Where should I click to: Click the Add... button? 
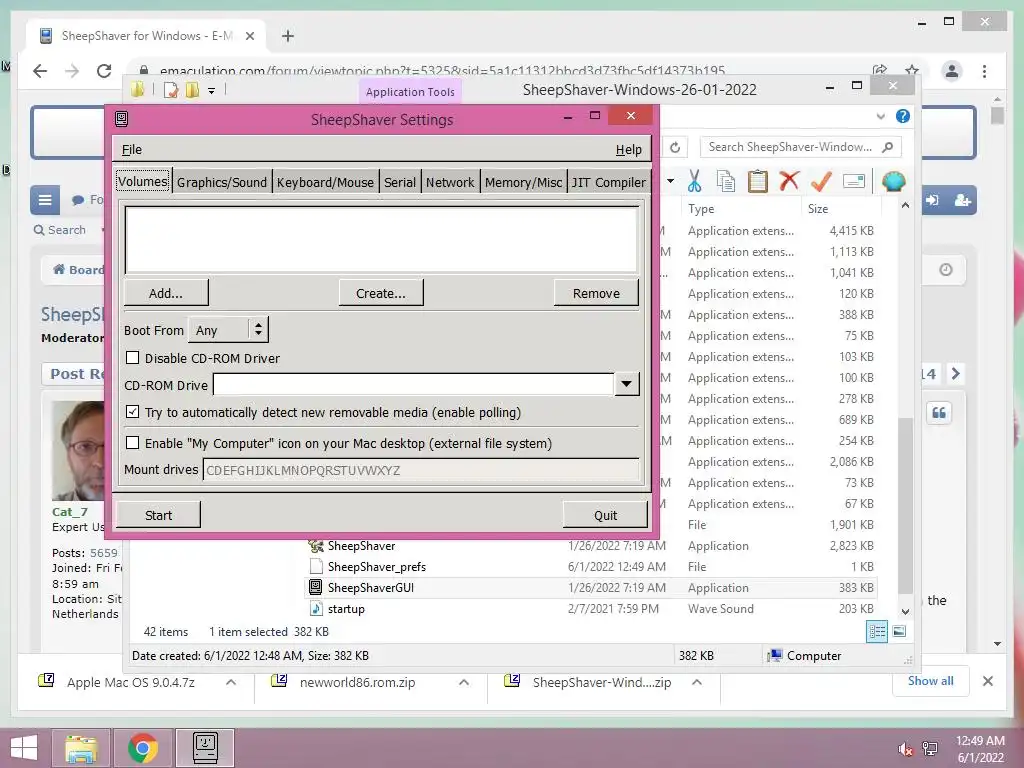point(166,293)
